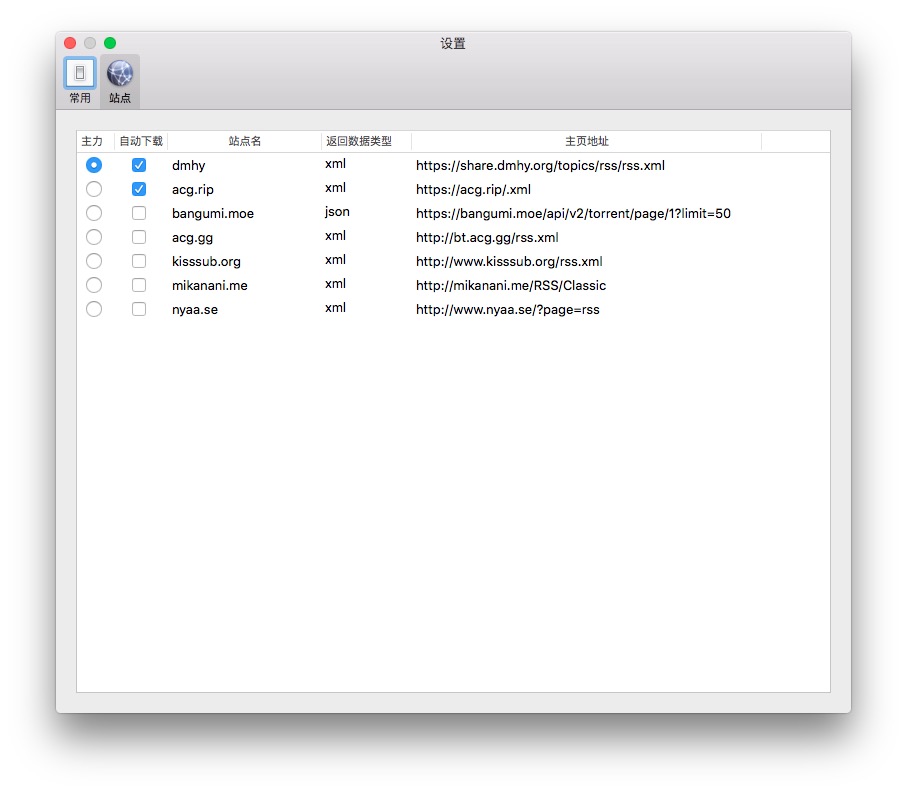The height and width of the screenshot is (793, 907).
Task: Select site name kisssub.org
Action: 206,262
